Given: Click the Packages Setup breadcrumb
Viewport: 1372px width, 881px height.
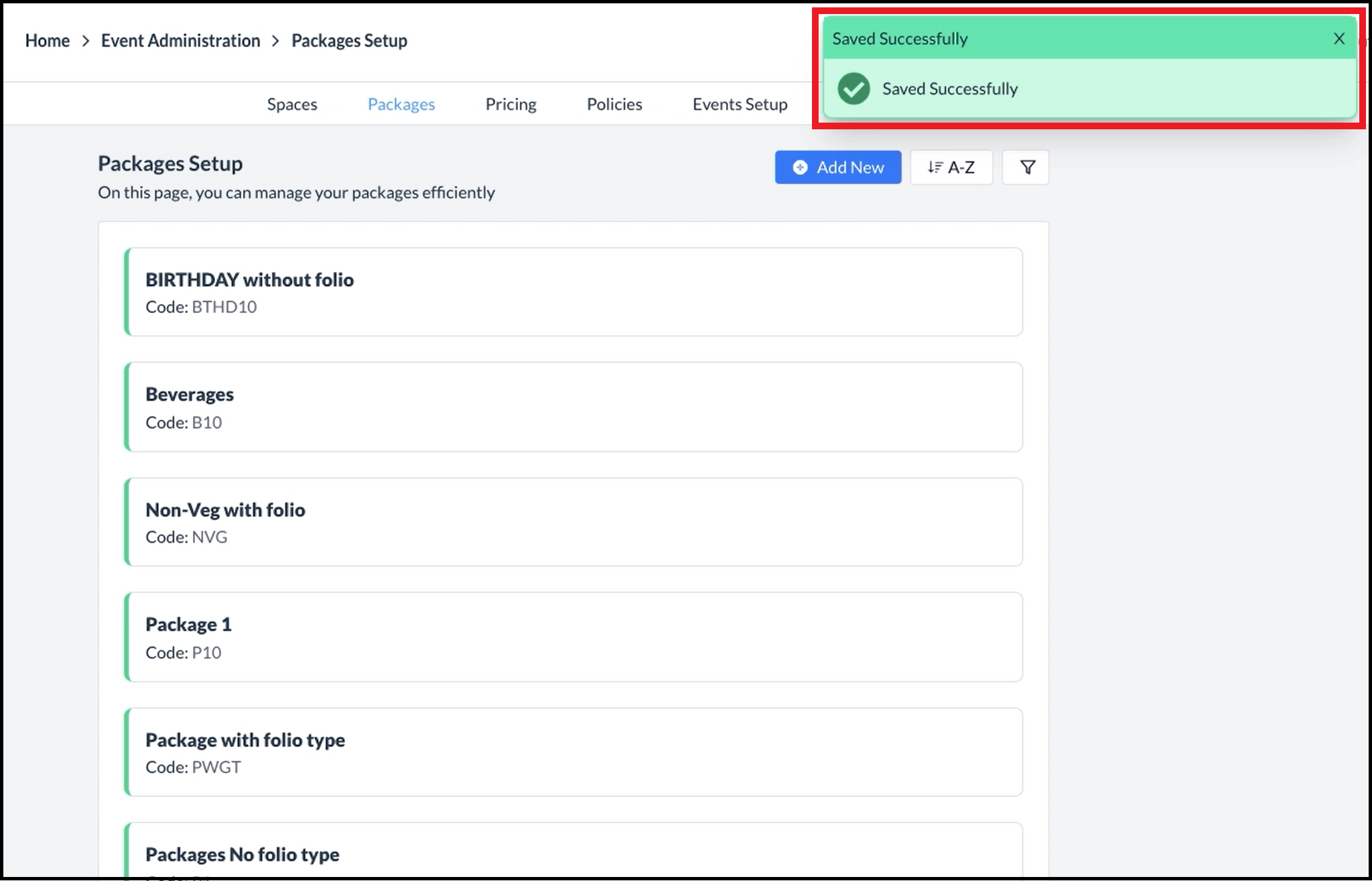Looking at the screenshot, I should [349, 41].
